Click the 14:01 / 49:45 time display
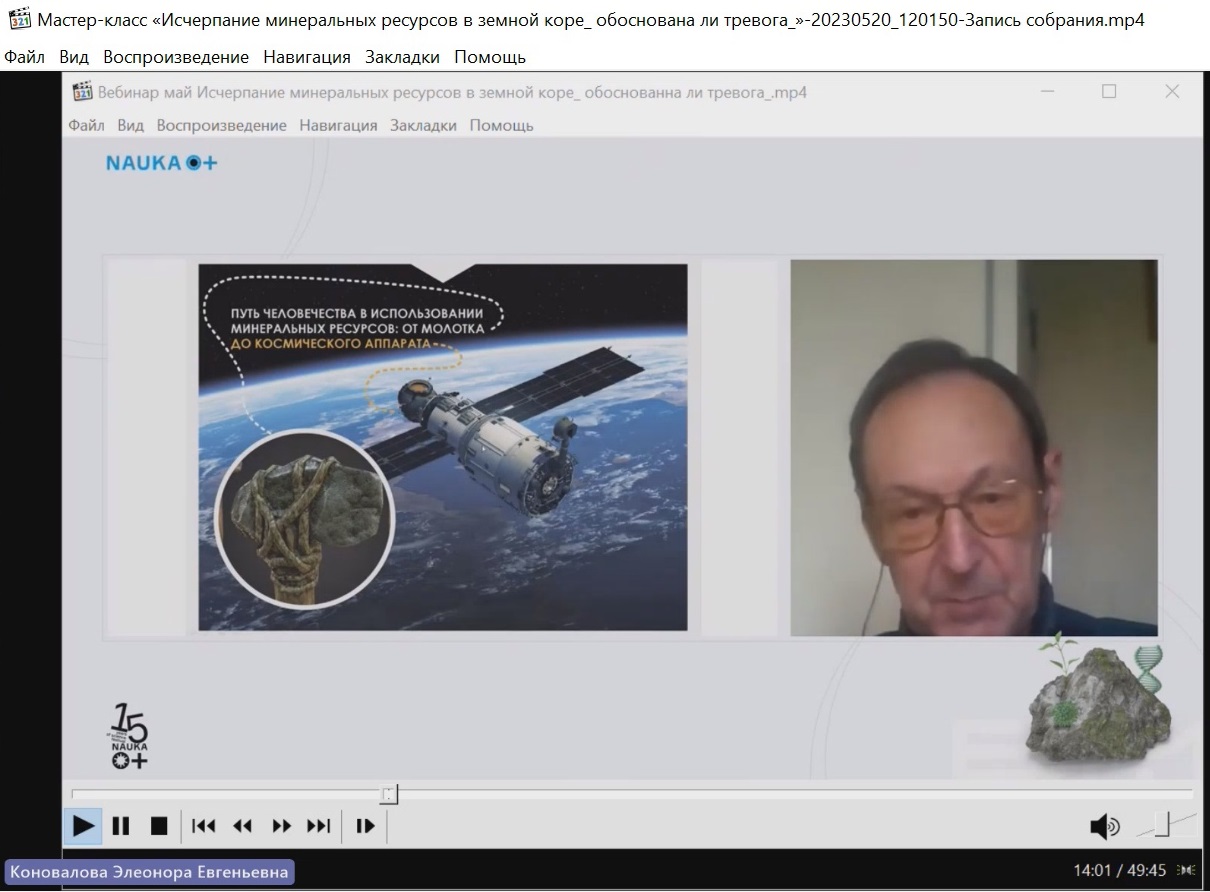1210x892 pixels. [x=1120, y=870]
